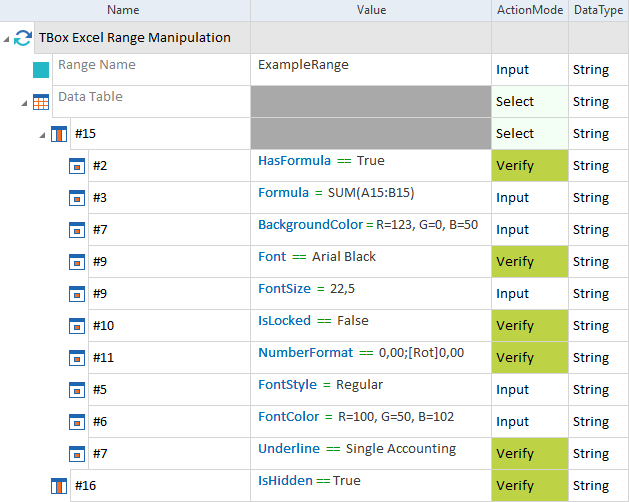
Task: Collapse the TBox Excel Range Manipulation node
Action: point(8,39)
